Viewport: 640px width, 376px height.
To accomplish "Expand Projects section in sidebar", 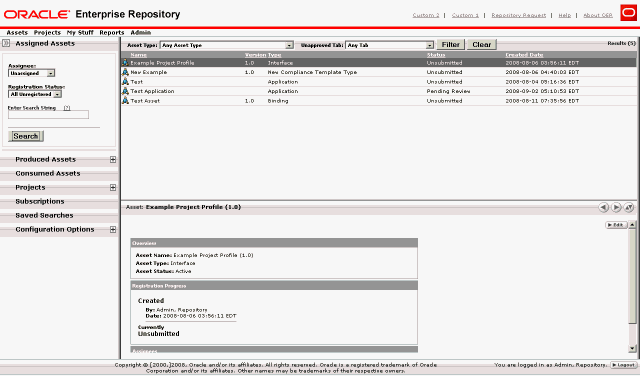I will click(113, 187).
